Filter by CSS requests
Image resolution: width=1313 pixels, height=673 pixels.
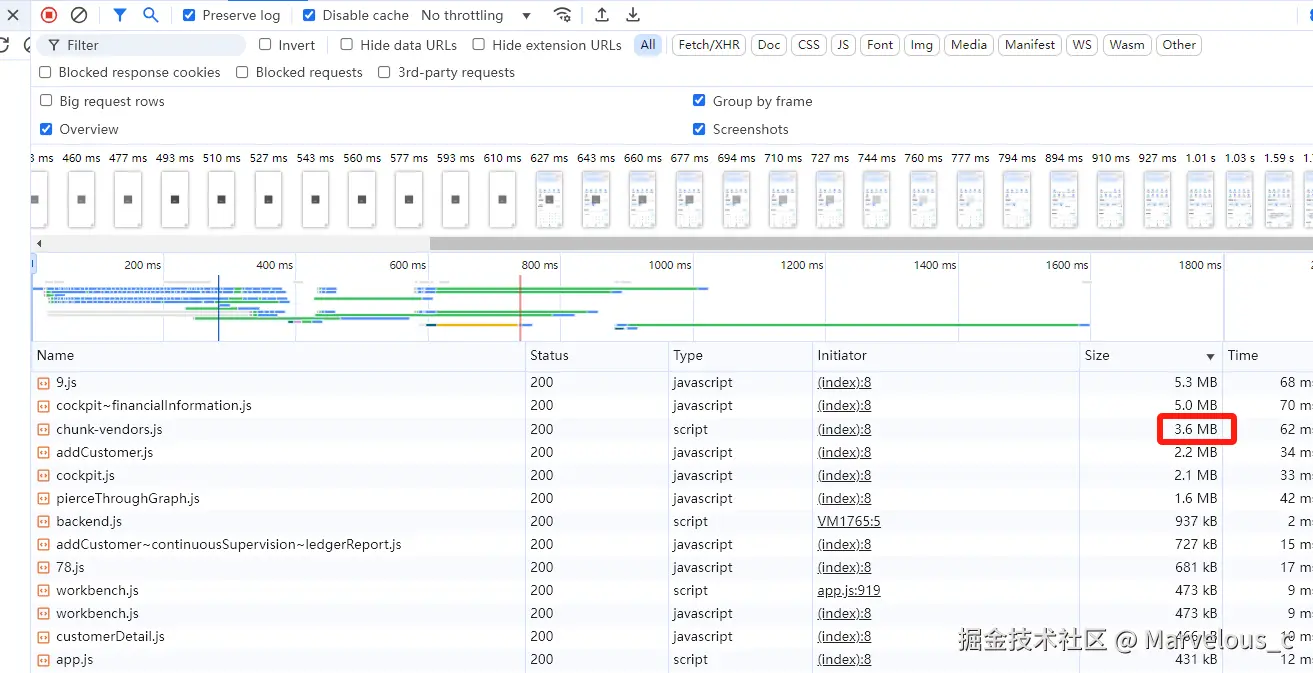(x=809, y=45)
